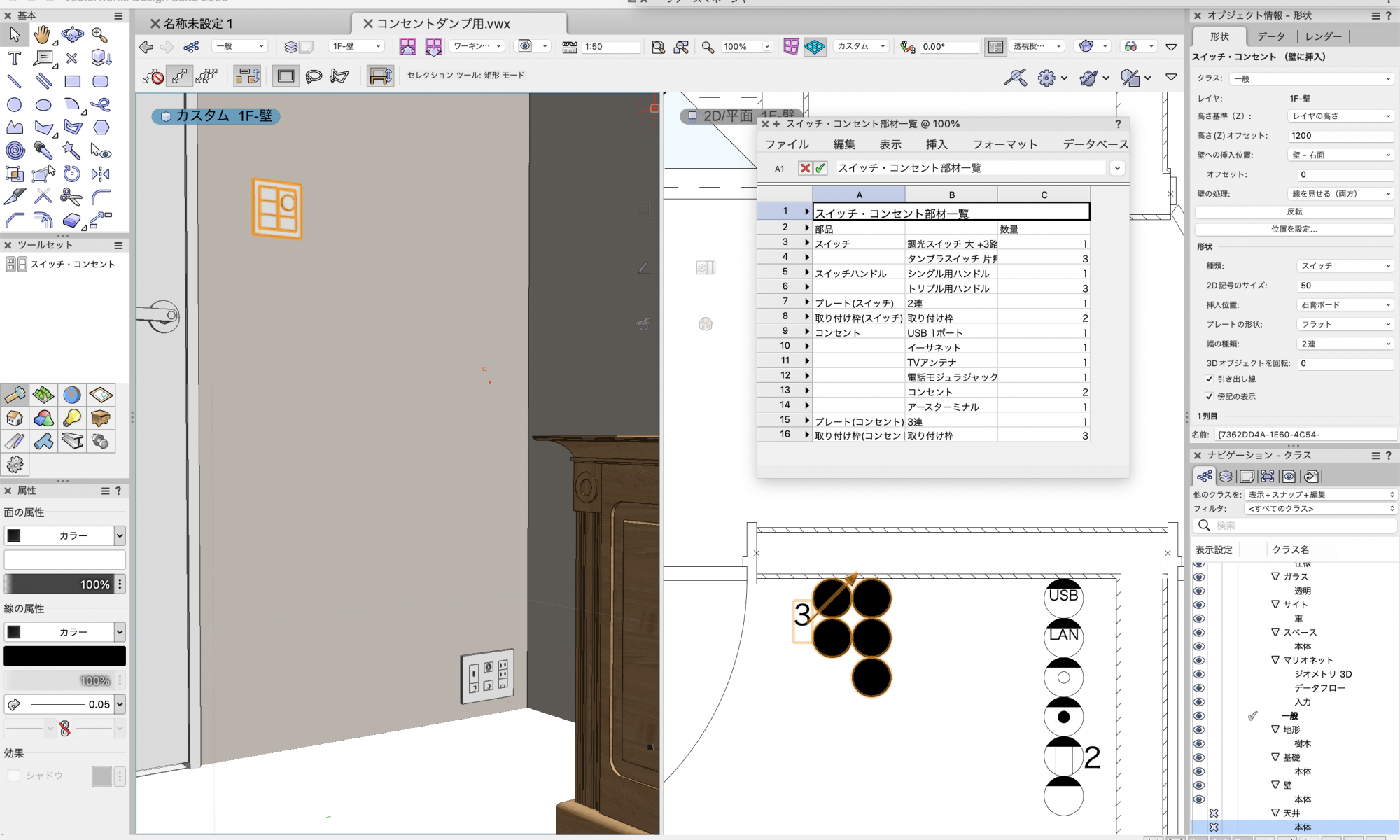Image resolution: width=1400 pixels, height=840 pixels.
Task: Select the スイッチ・コンセント tool in toolset
Action: 60,265
